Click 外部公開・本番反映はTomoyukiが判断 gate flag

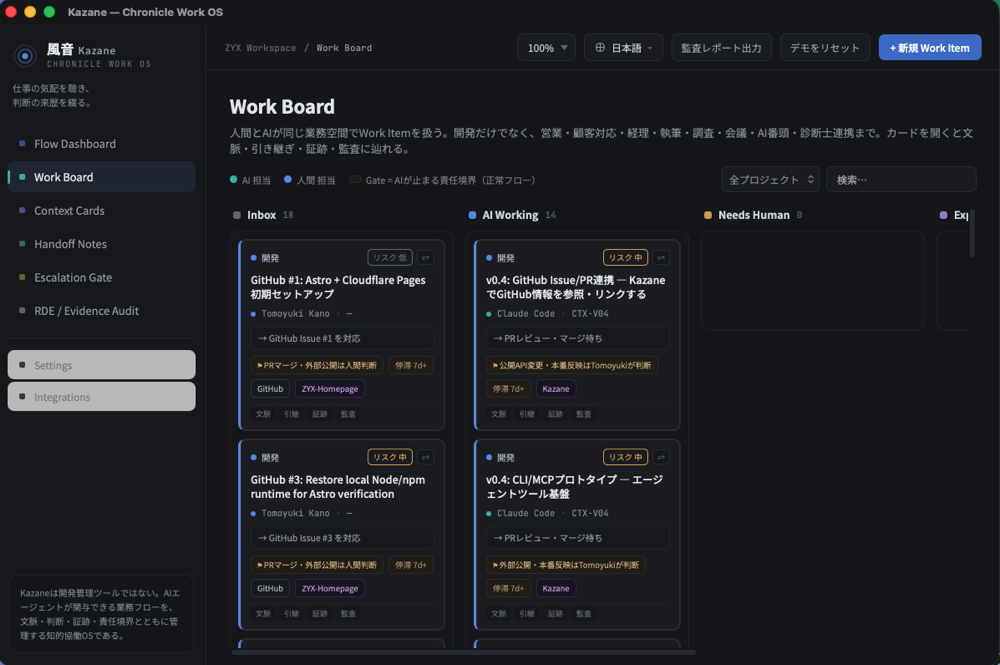(566, 565)
